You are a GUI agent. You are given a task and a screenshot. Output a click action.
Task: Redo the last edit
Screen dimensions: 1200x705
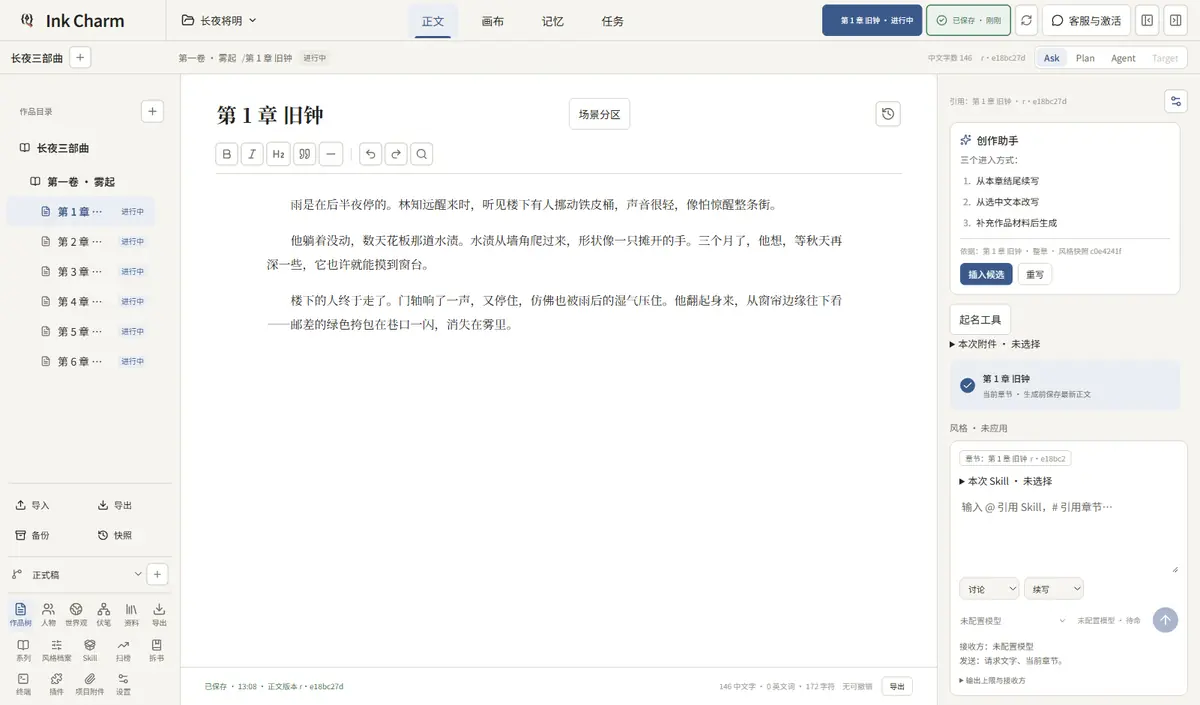pos(397,154)
